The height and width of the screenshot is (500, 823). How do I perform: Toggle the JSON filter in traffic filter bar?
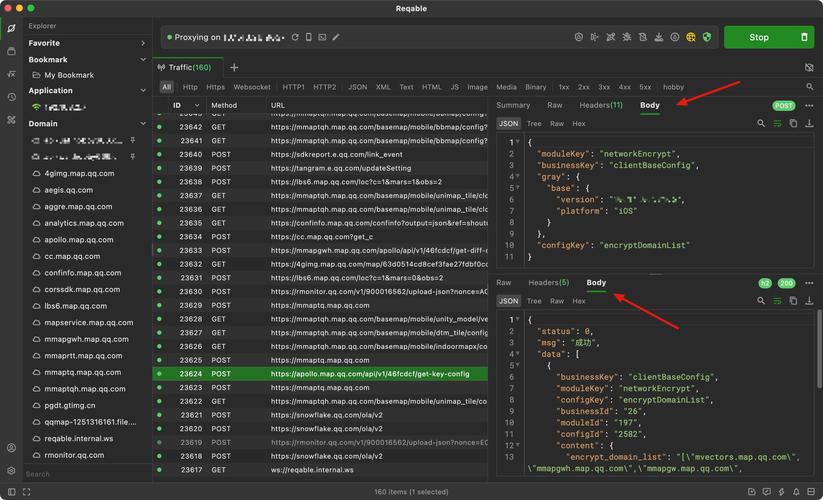click(357, 87)
